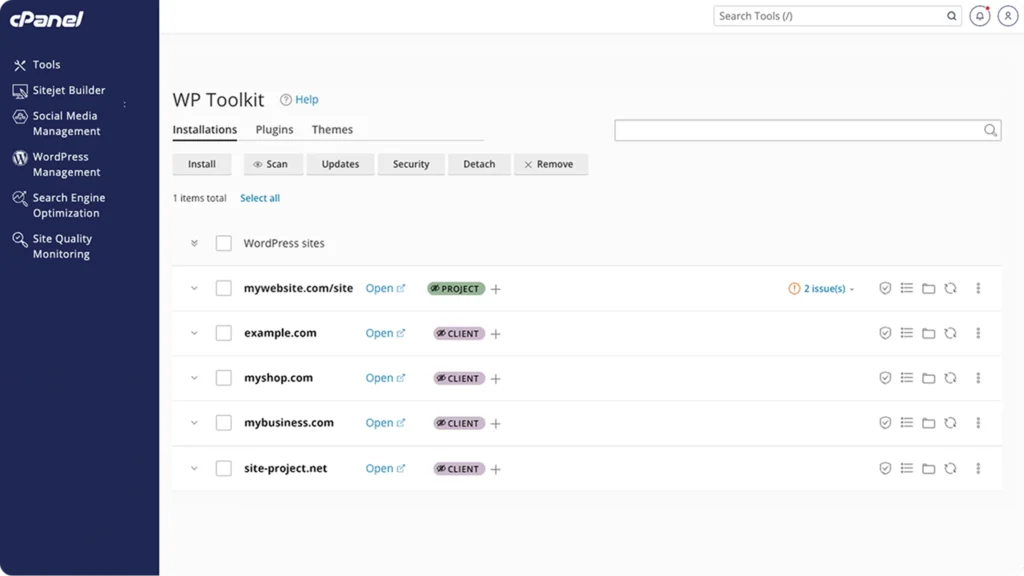Click the cPanel logo
The image size is (1024, 576).
point(46,19)
